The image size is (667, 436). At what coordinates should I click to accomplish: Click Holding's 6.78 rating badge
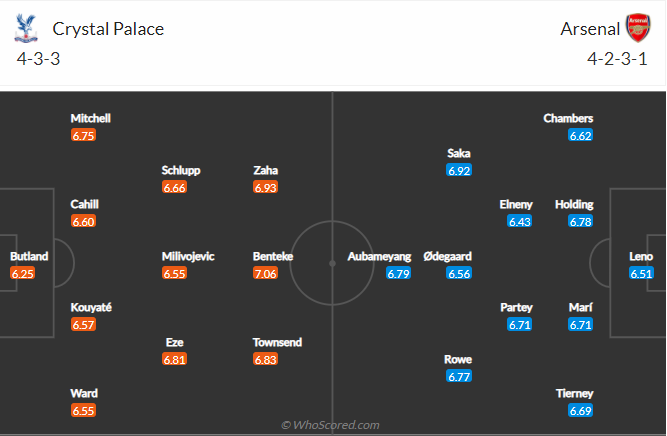[580, 221]
